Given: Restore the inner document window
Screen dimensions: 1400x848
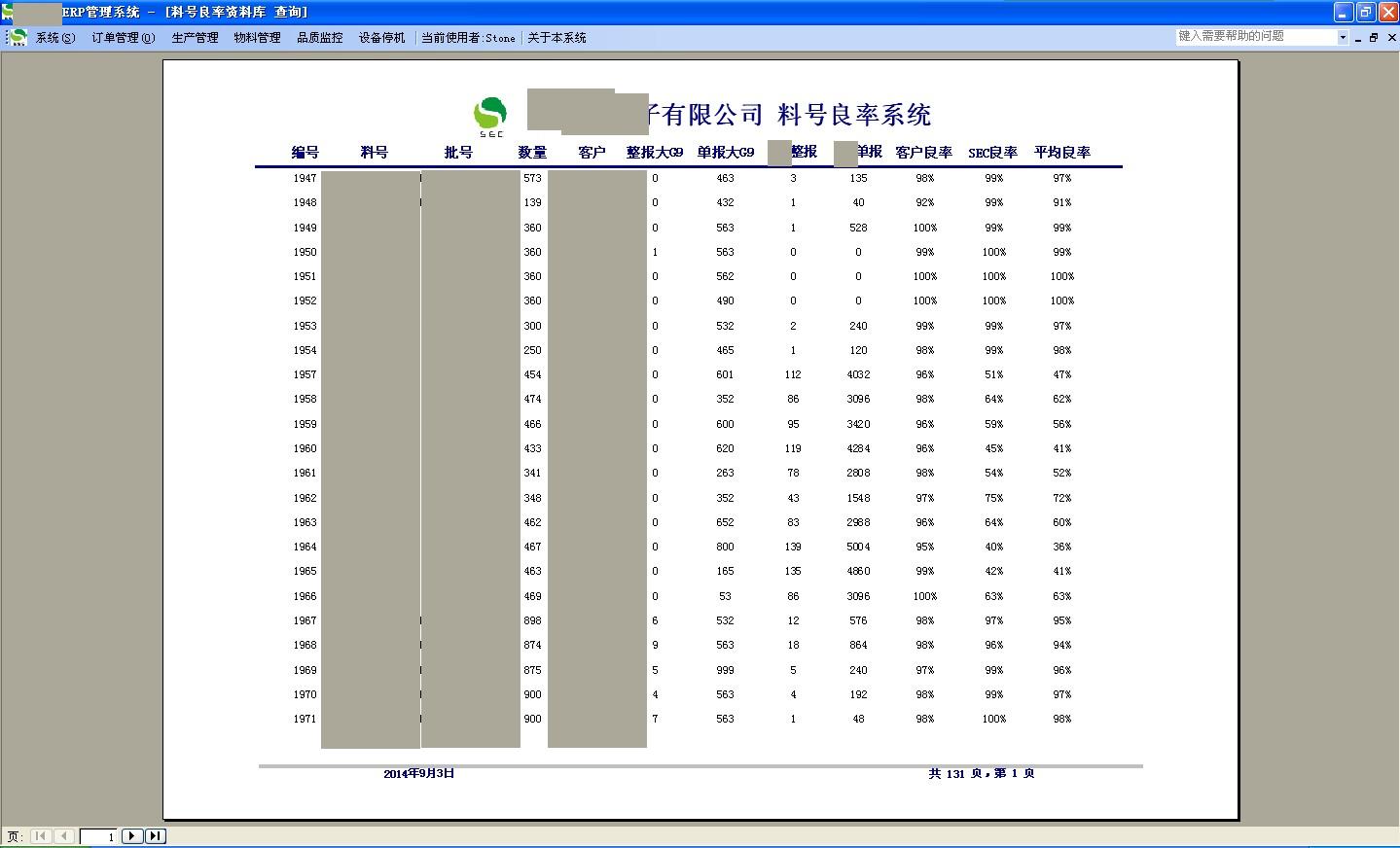Looking at the screenshot, I should pos(1374,38).
